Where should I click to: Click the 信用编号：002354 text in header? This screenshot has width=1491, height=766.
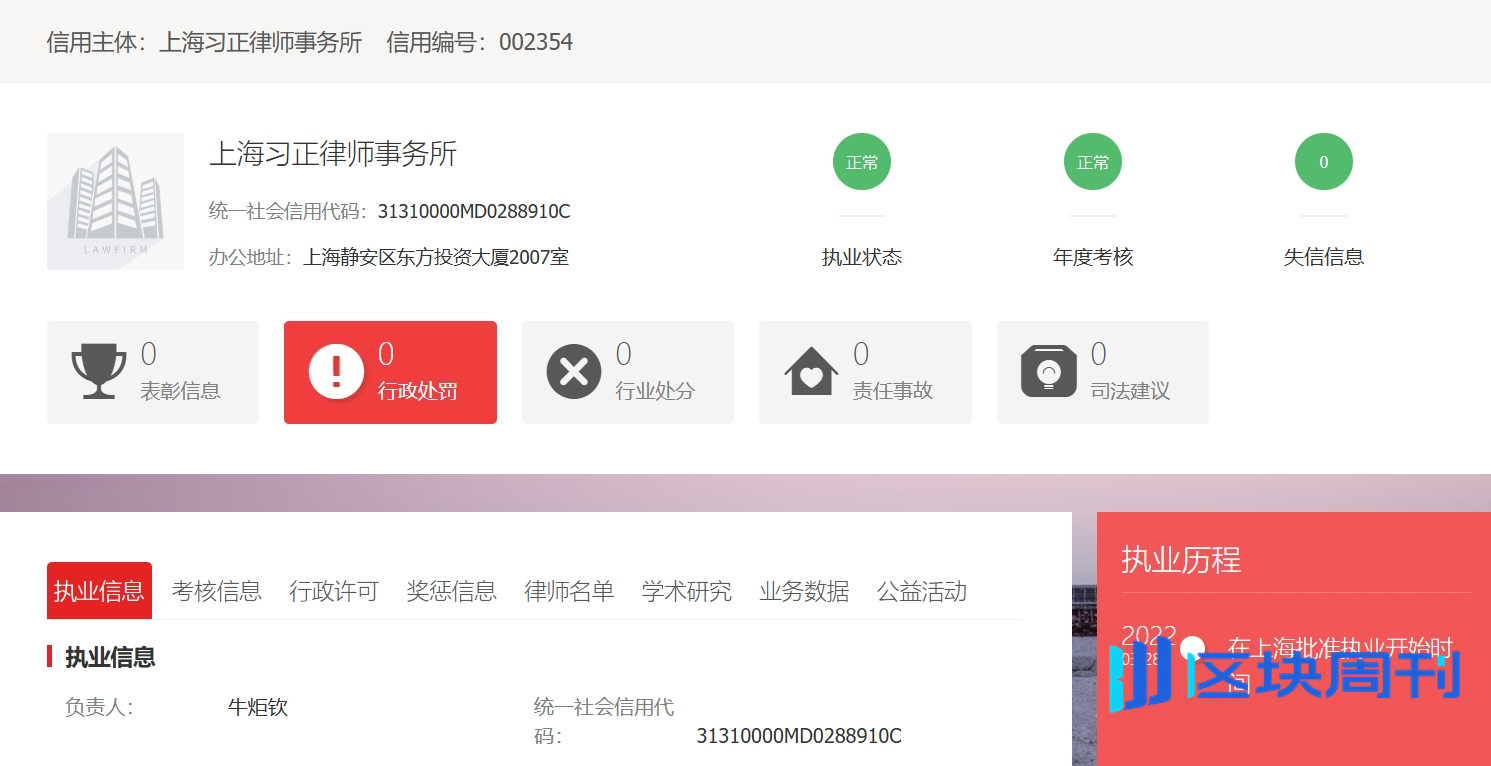pyautogui.click(x=480, y=42)
